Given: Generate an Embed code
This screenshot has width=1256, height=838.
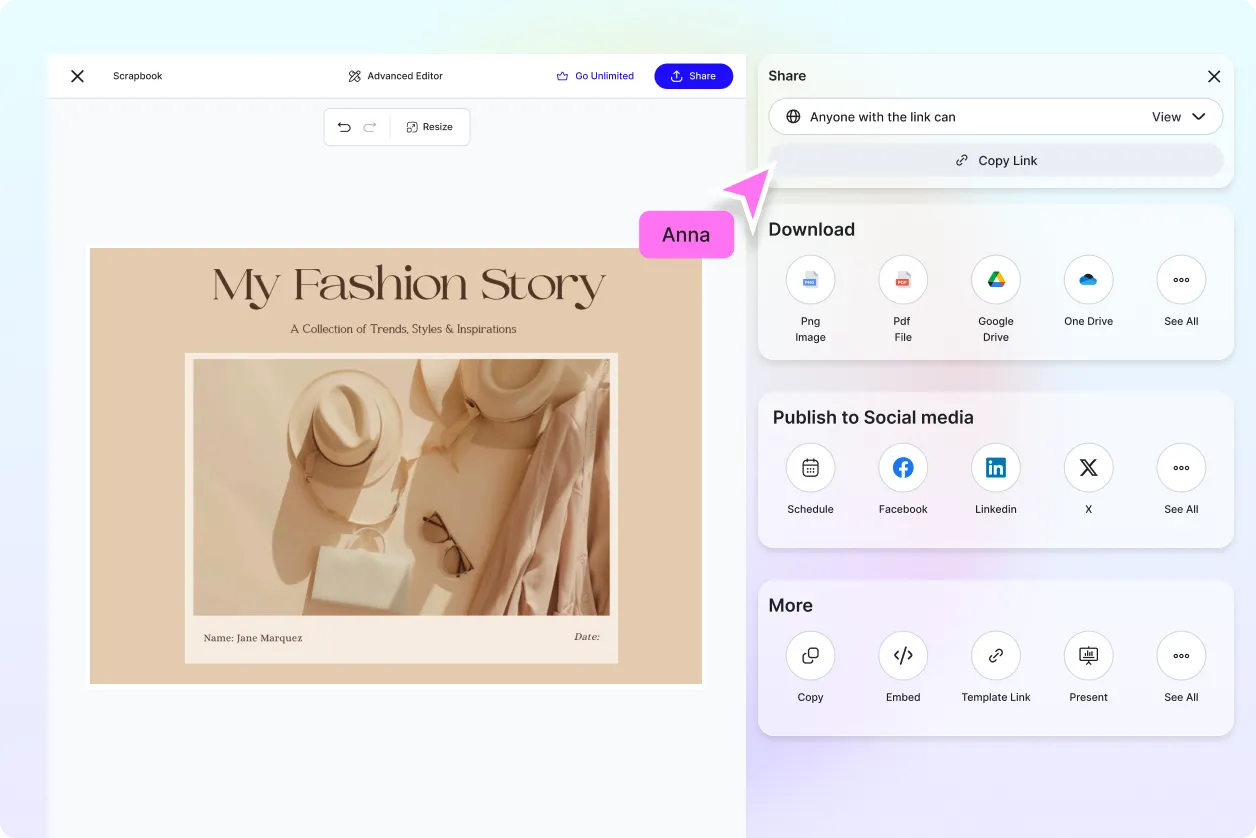Looking at the screenshot, I should tap(902, 655).
